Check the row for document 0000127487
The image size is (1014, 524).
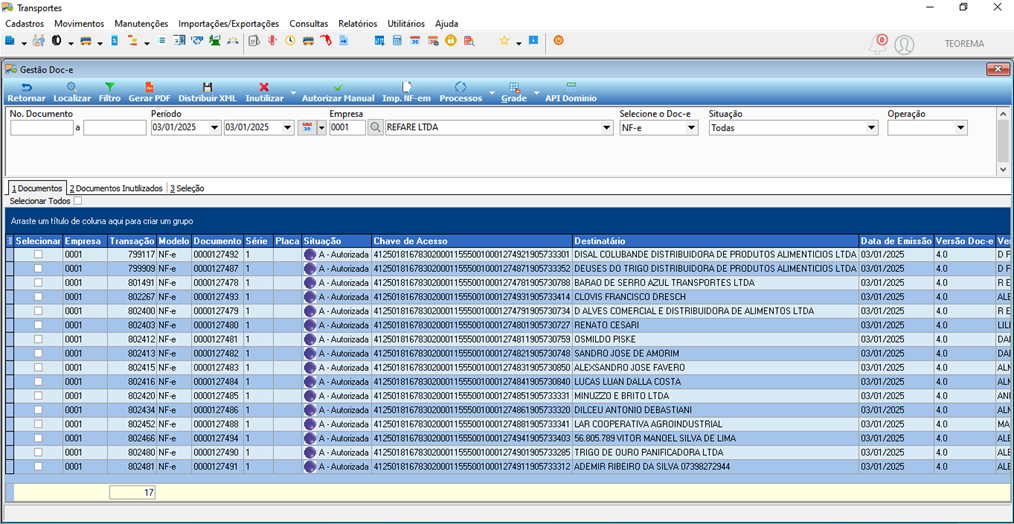pyautogui.click(x=39, y=268)
